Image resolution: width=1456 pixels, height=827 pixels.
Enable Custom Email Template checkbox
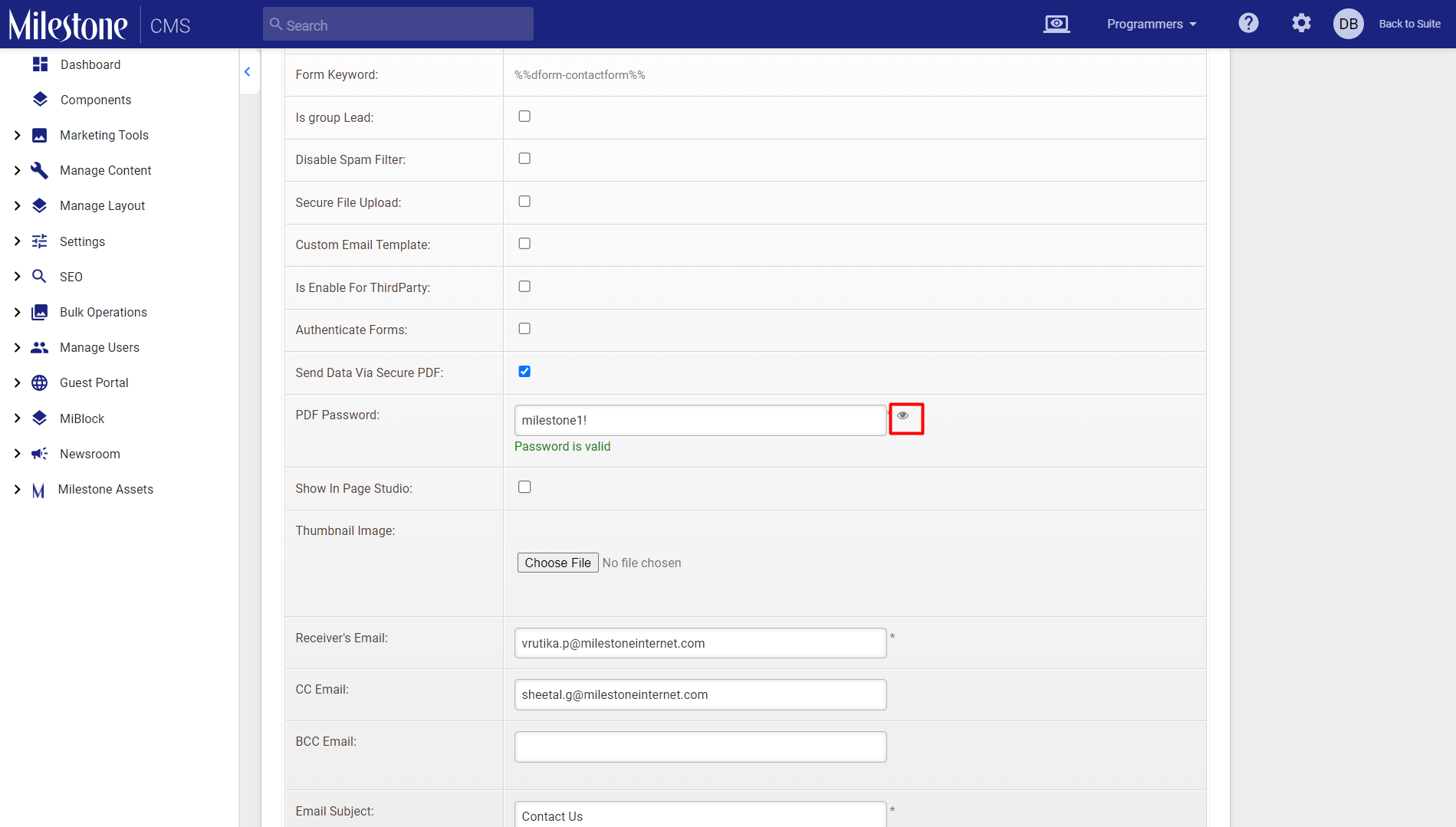tap(524, 244)
